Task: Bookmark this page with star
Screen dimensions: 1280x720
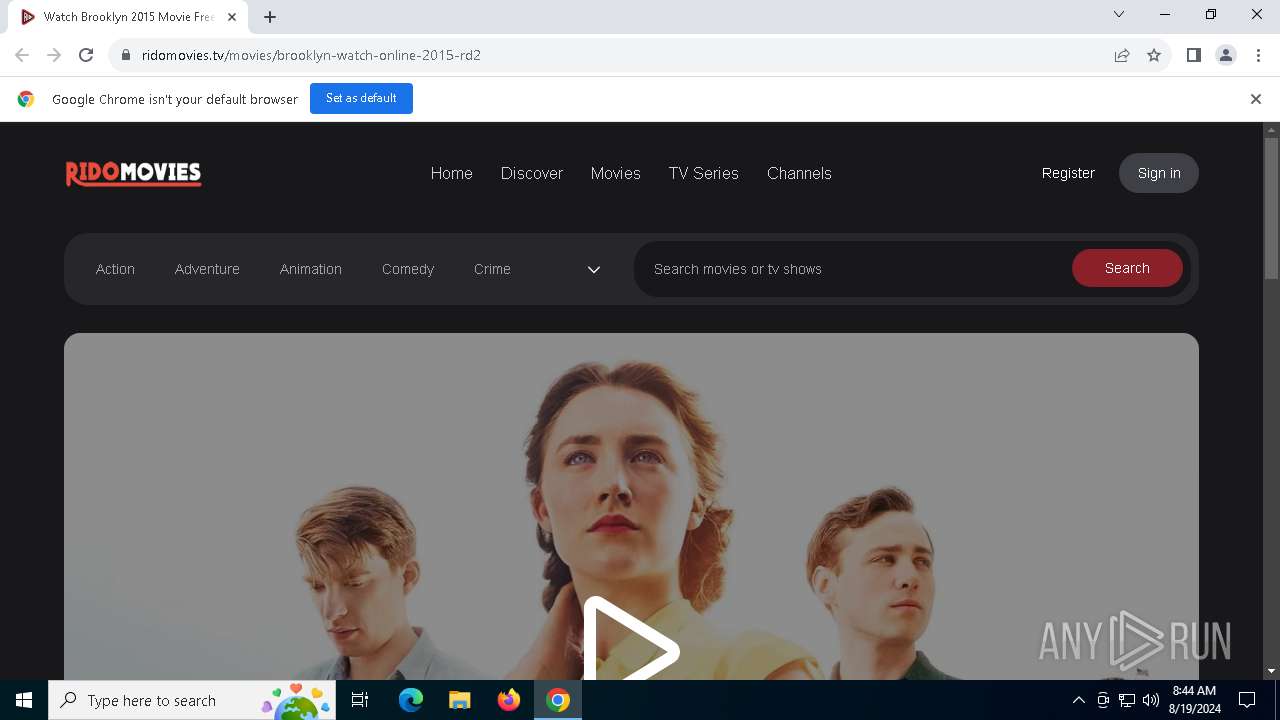Action: pos(1154,55)
